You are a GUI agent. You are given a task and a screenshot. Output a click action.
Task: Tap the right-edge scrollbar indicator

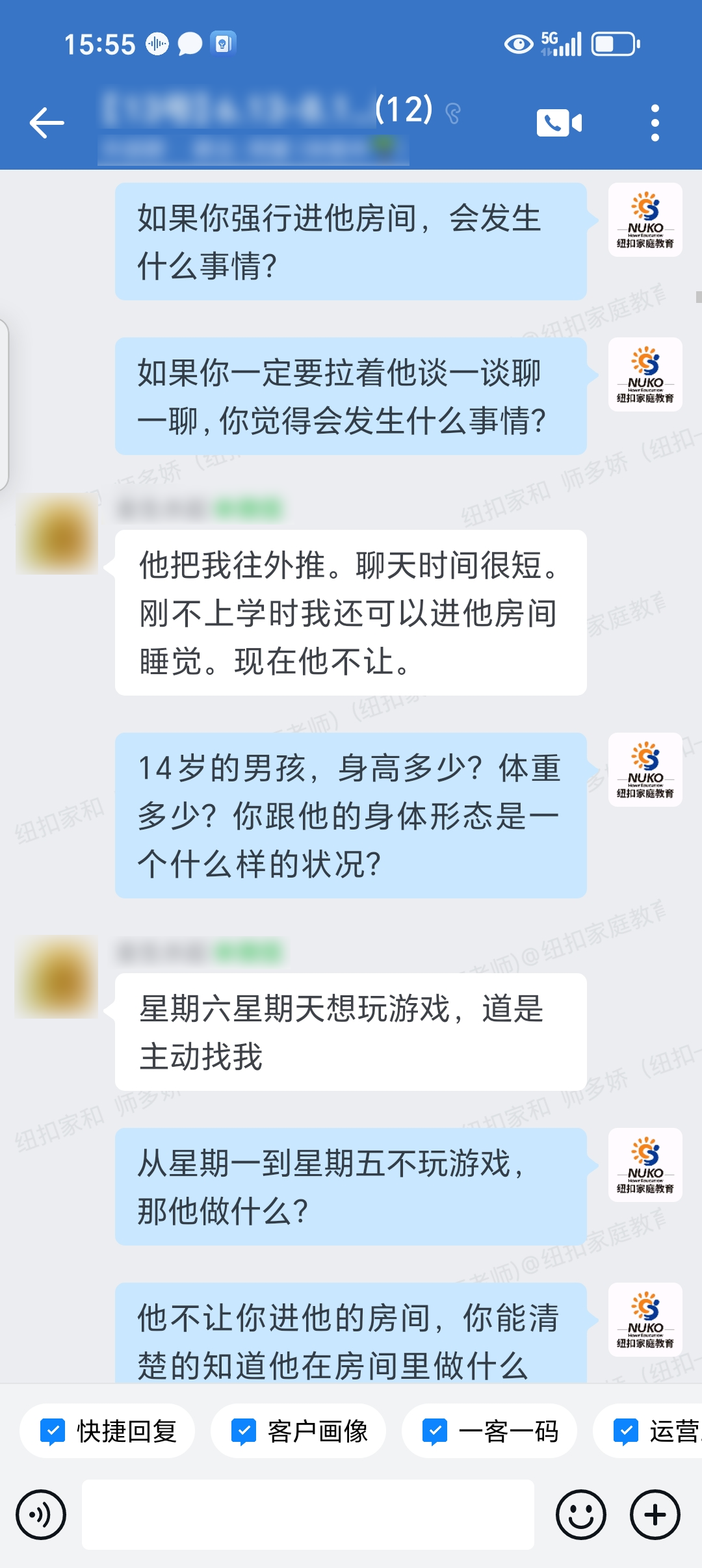[x=699, y=297]
